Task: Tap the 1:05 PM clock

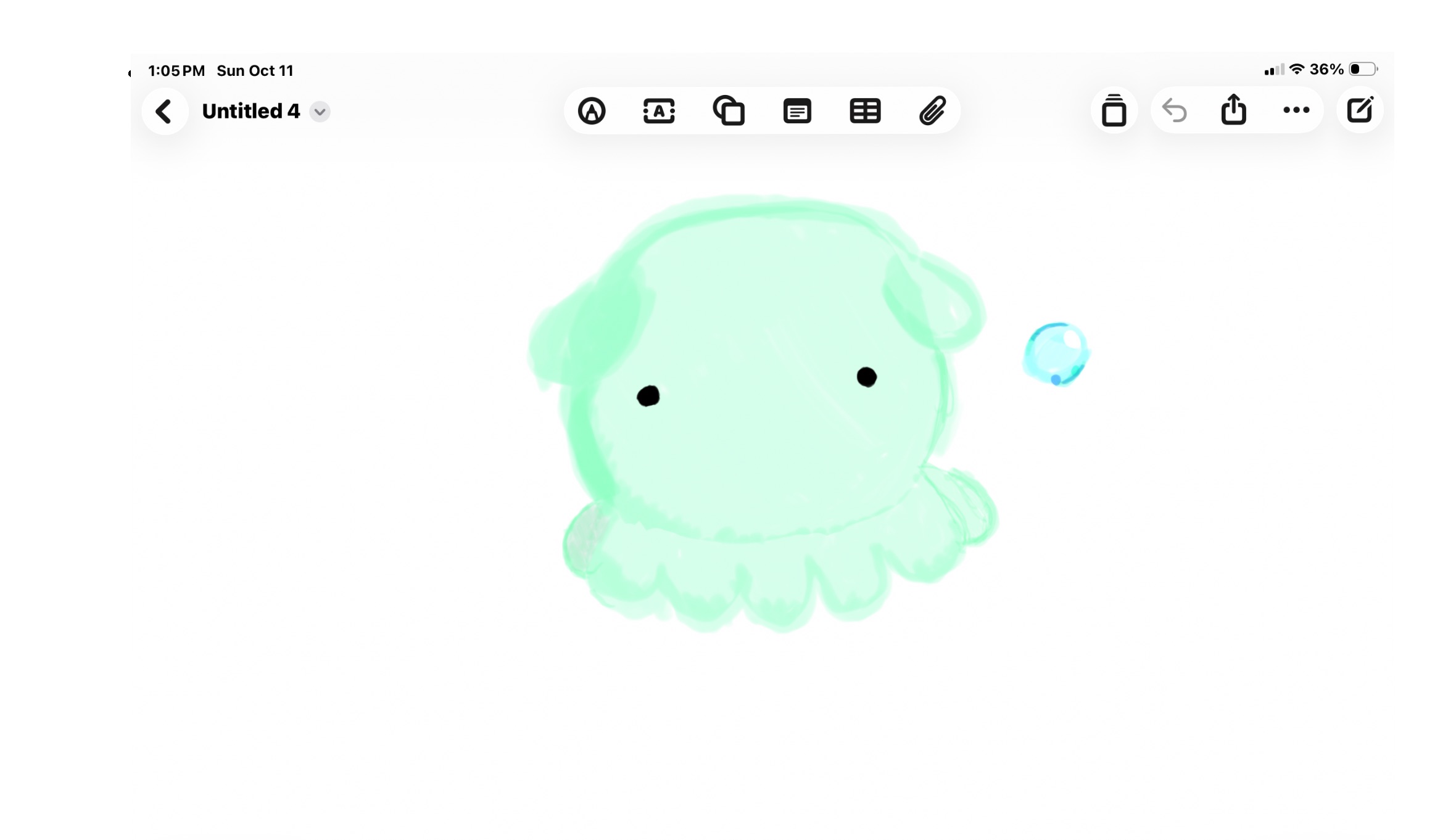Action: coord(176,71)
